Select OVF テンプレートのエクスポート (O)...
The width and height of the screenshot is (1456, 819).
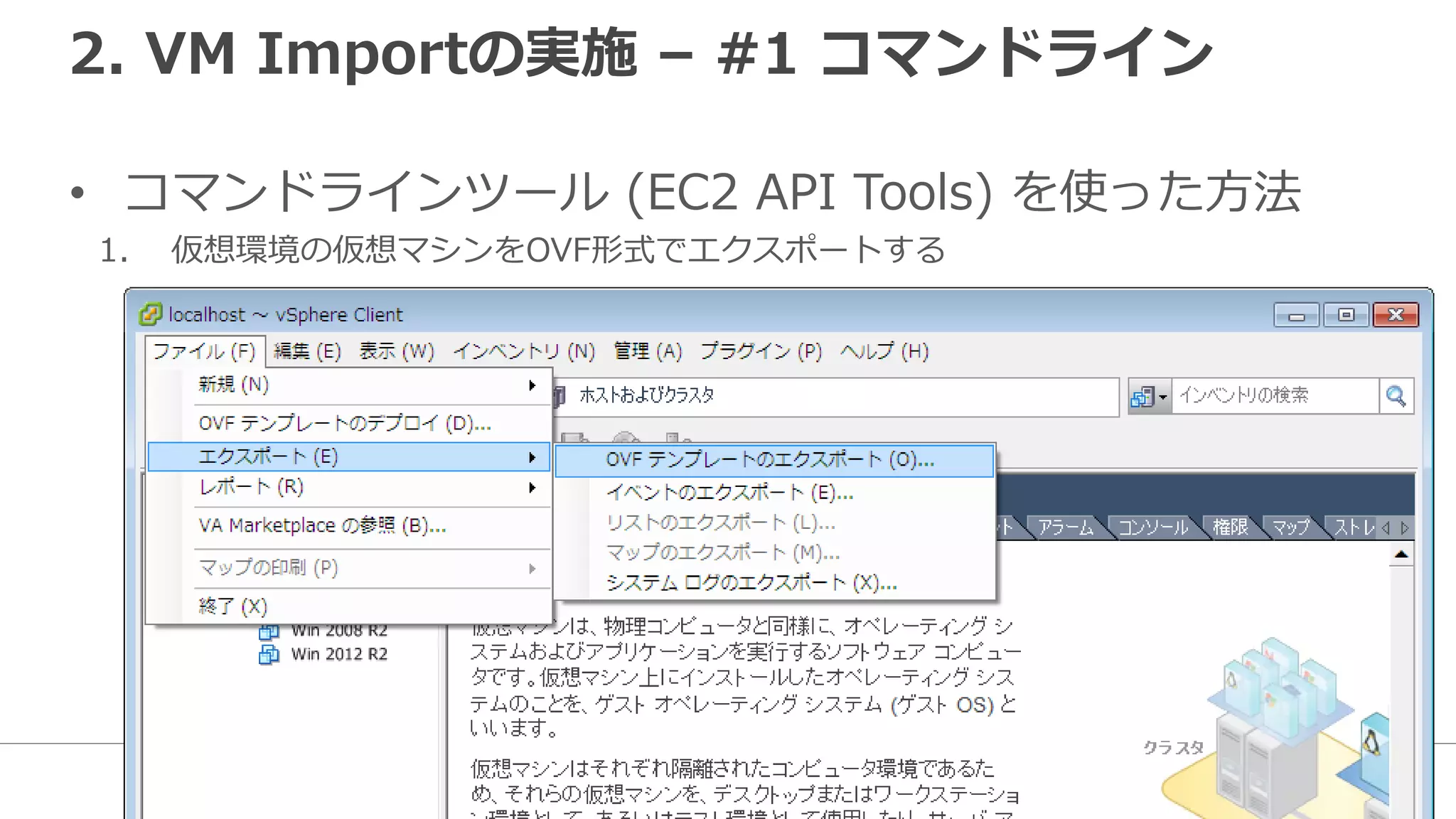point(774,460)
